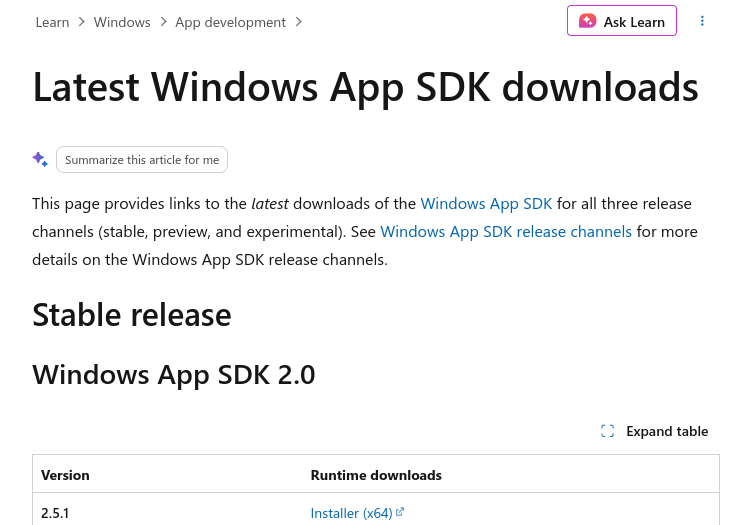Select the Version column header
The height and width of the screenshot is (525, 745).
[65, 475]
